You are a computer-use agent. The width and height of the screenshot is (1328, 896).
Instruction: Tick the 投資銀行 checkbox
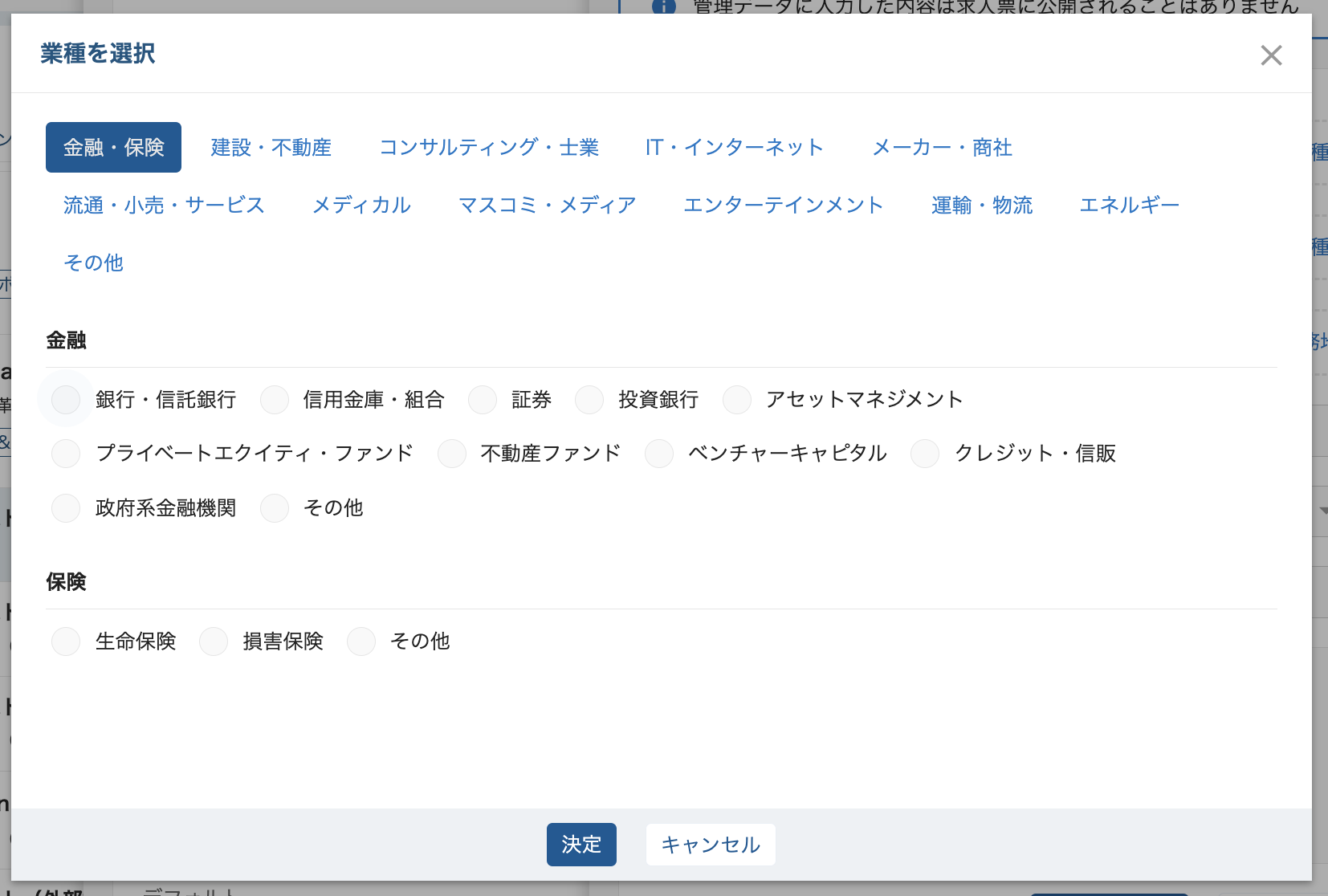click(589, 400)
